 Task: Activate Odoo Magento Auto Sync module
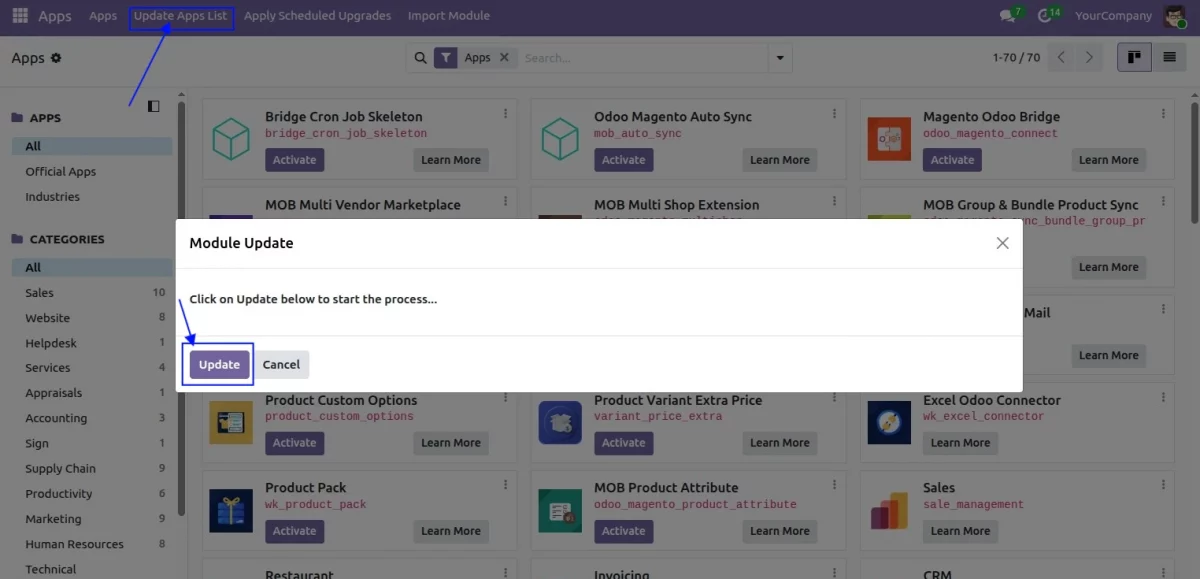click(623, 160)
